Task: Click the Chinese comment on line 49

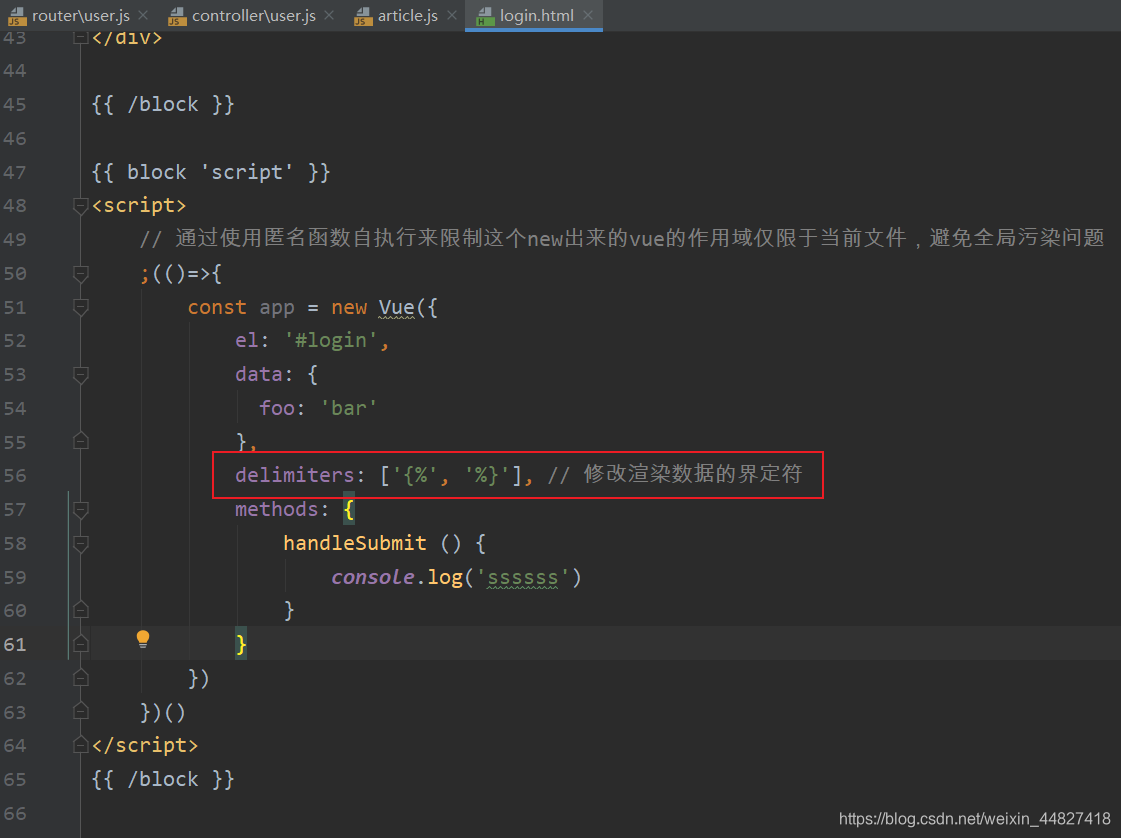Action: click(622, 238)
